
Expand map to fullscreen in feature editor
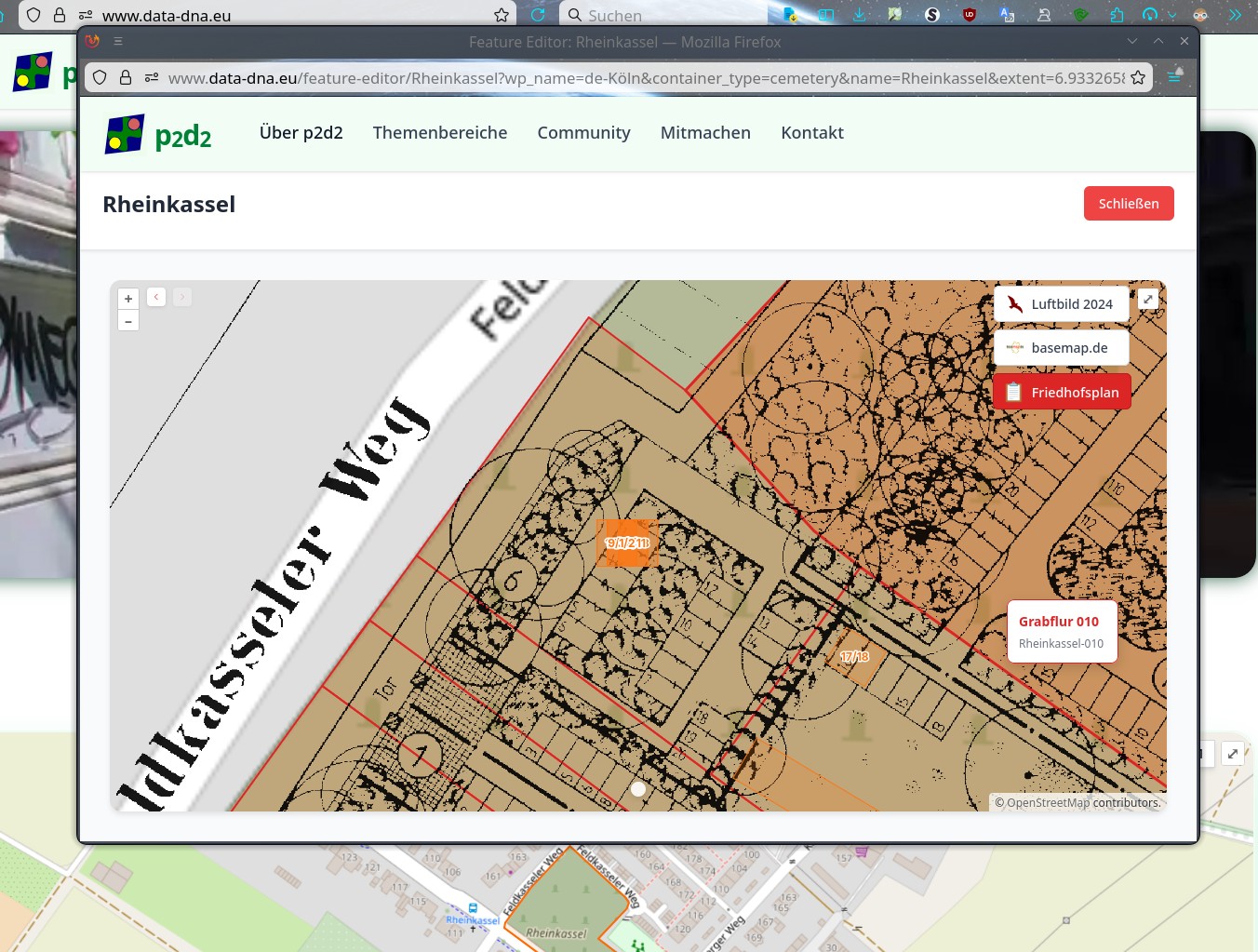pos(1148,299)
